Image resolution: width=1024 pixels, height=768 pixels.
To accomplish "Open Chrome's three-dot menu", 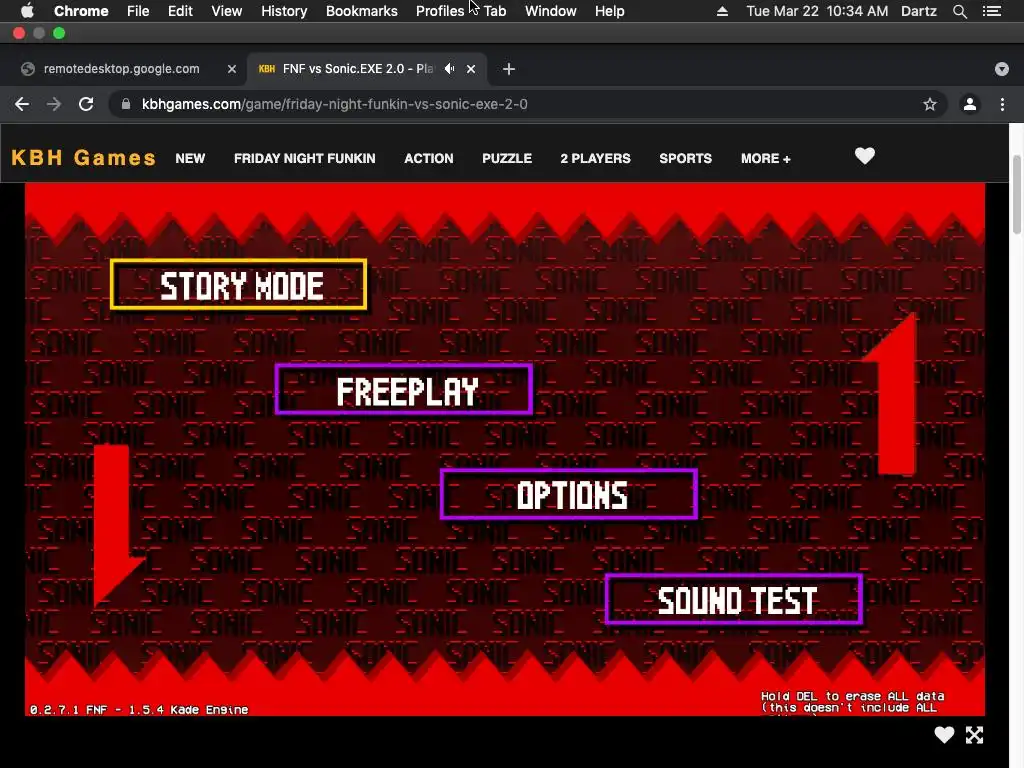I will (x=1002, y=104).
